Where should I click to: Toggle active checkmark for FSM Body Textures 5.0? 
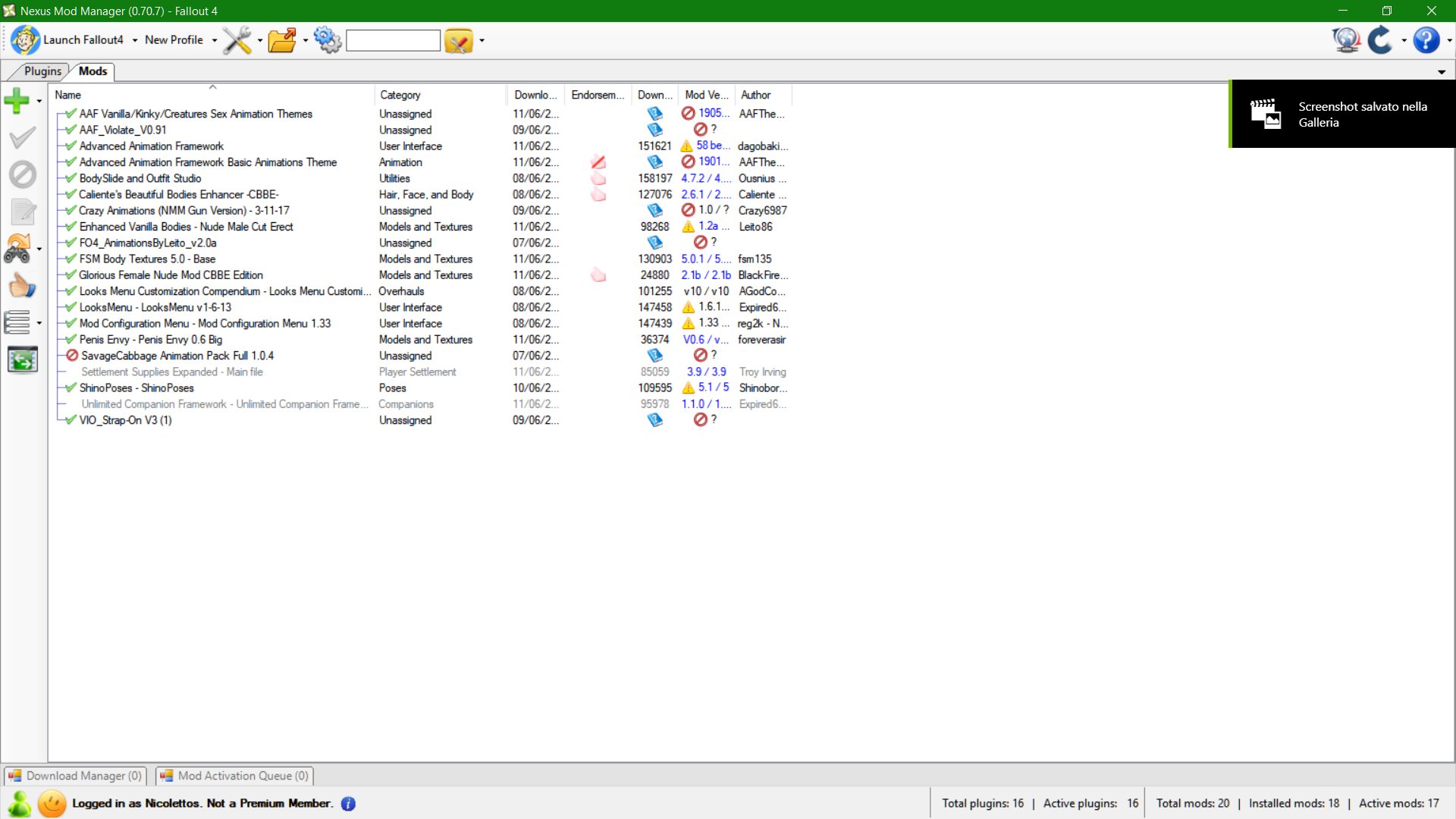point(71,259)
